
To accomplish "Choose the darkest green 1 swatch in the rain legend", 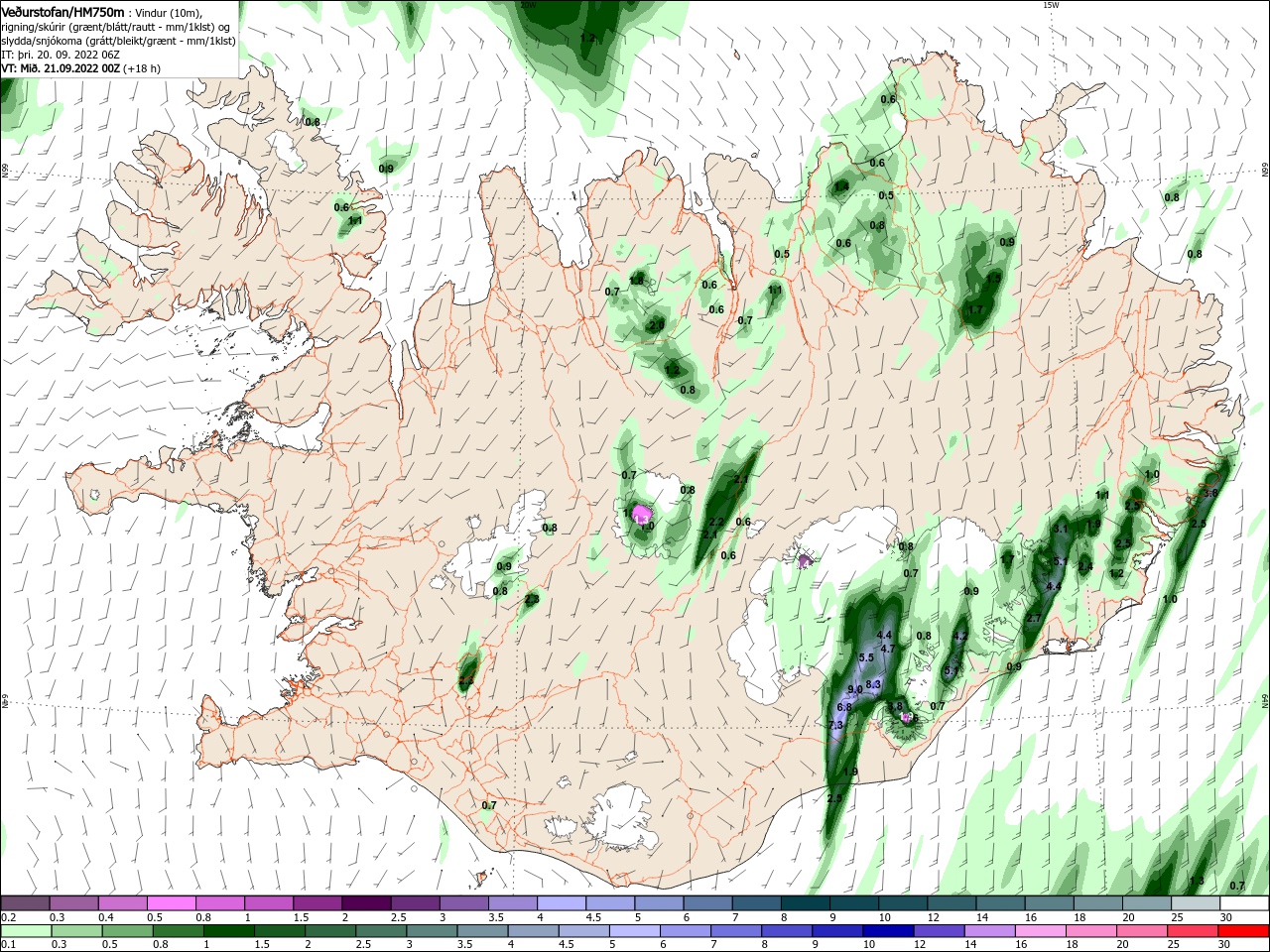I will [228, 931].
